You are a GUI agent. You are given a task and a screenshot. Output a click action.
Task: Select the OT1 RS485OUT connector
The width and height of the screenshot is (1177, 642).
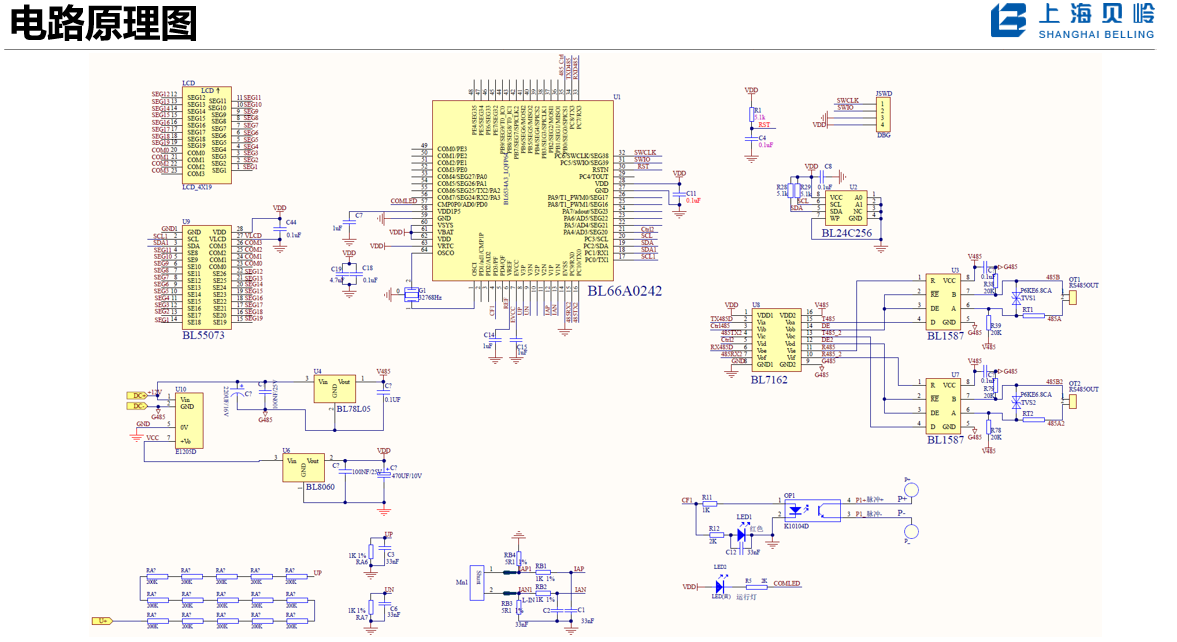coord(1073,297)
